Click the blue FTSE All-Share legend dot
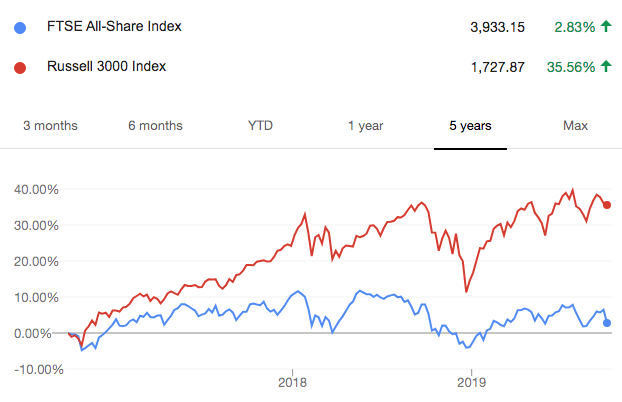 pyautogui.click(x=21, y=27)
